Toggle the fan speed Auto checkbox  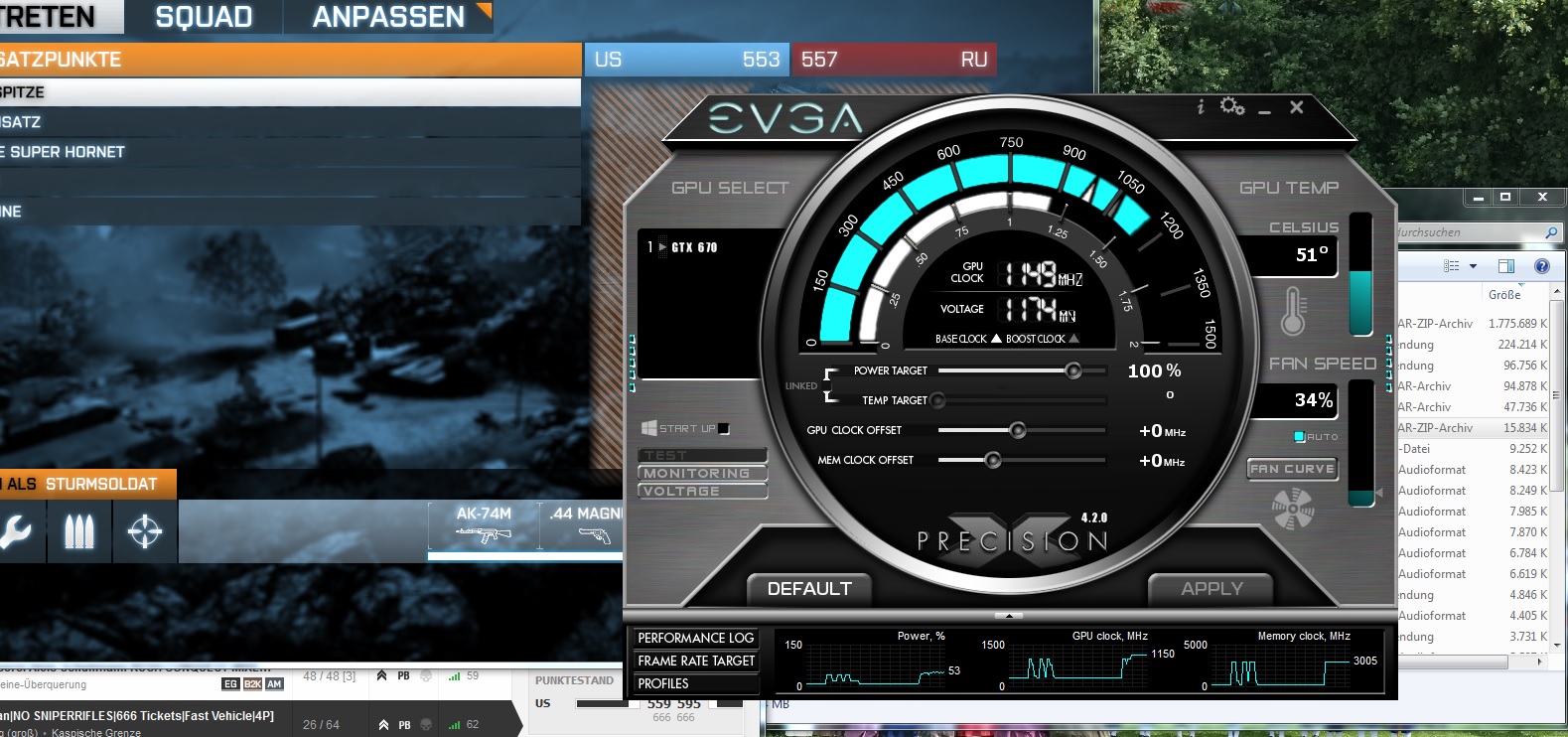pos(1299,437)
